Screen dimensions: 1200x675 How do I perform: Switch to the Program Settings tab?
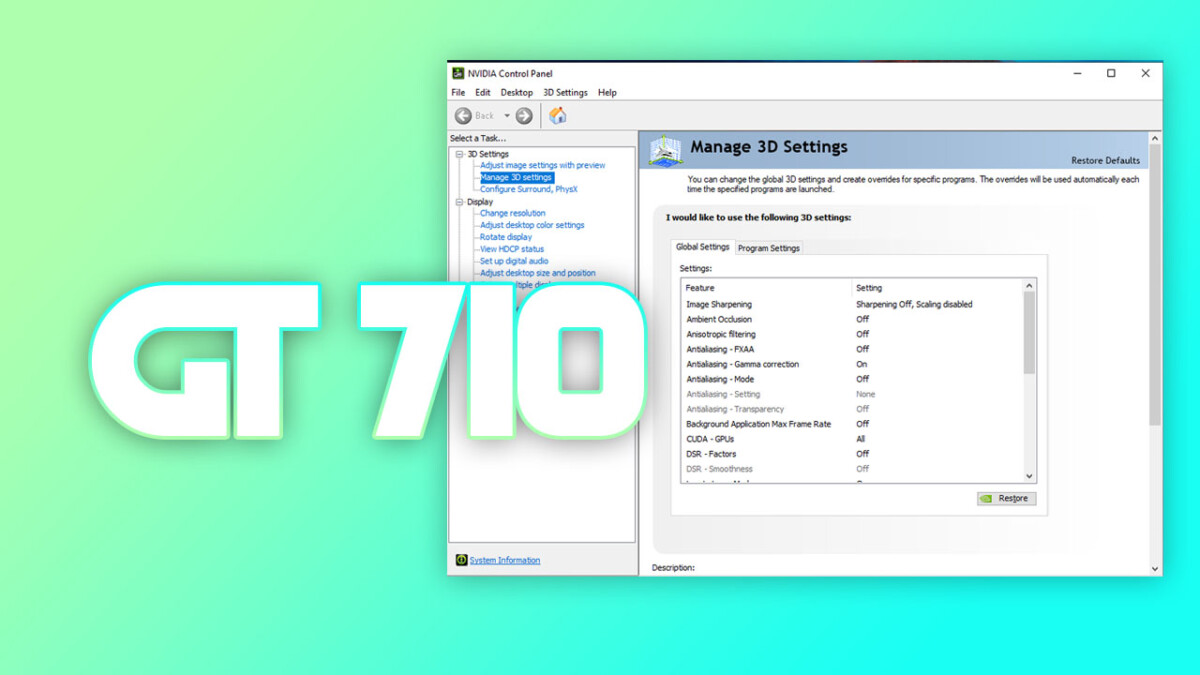768,247
